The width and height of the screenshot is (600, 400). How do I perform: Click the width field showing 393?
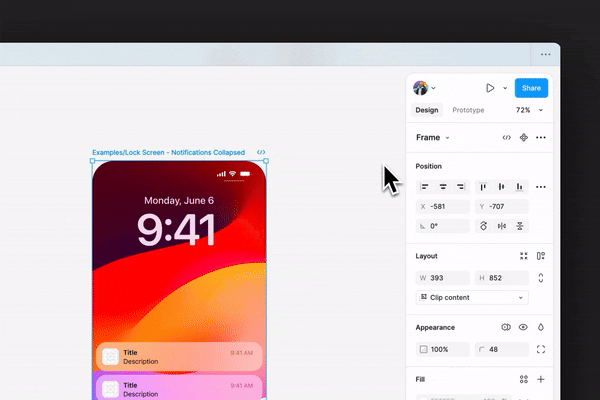pos(443,278)
